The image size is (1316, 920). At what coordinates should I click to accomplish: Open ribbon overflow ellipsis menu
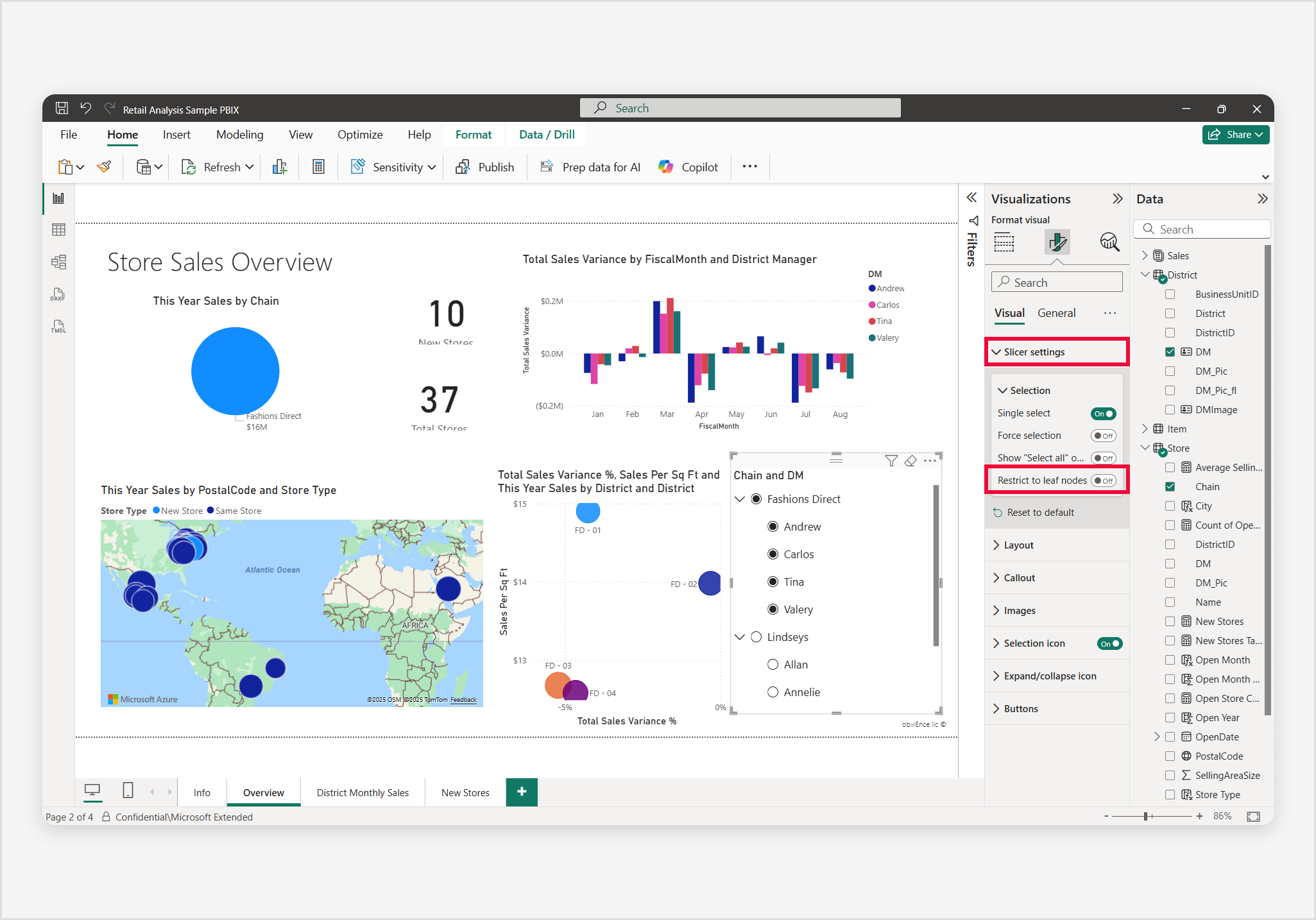click(x=749, y=166)
